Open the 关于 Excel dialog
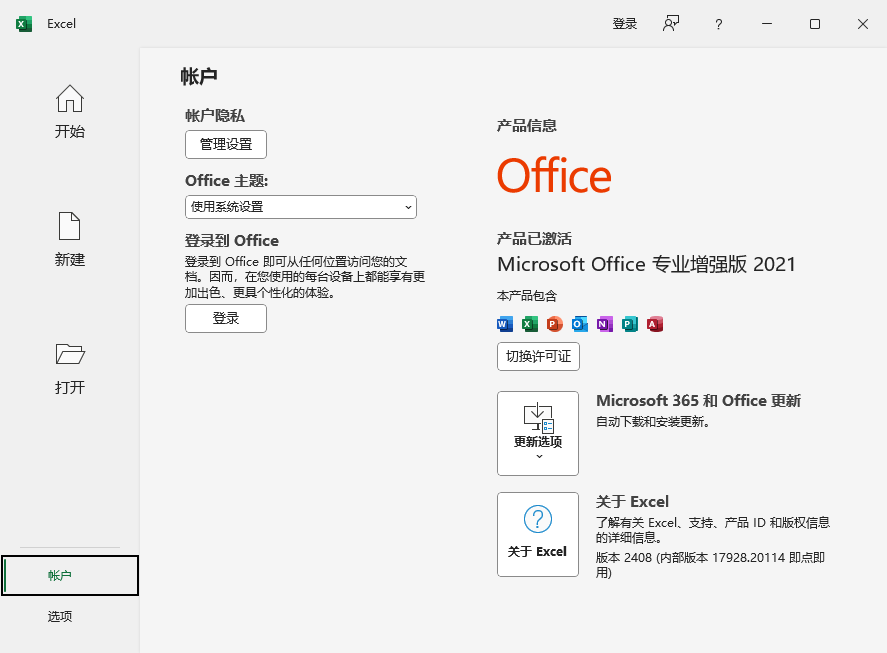The image size is (887, 653). point(537,535)
